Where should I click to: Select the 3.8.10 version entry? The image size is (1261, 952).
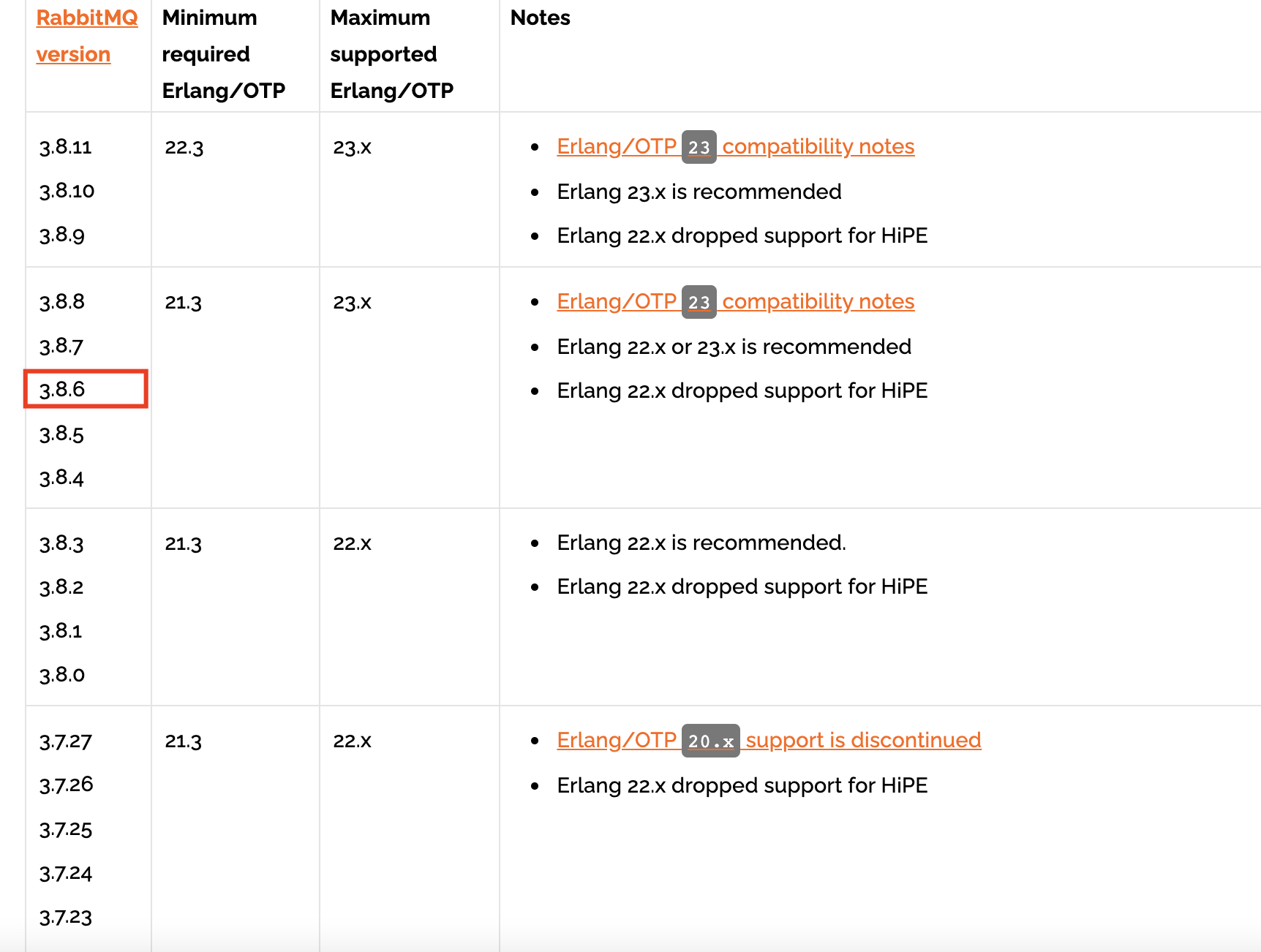[x=67, y=192]
